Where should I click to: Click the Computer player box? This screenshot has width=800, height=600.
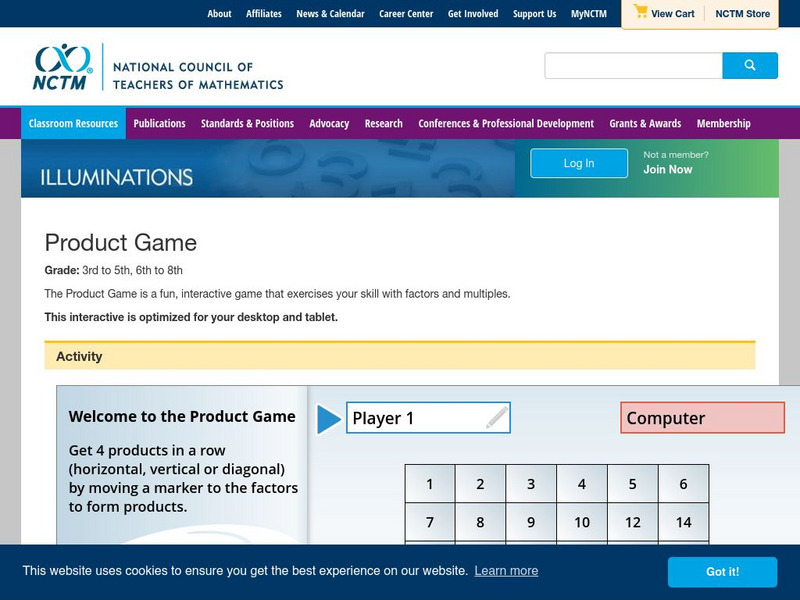703,418
